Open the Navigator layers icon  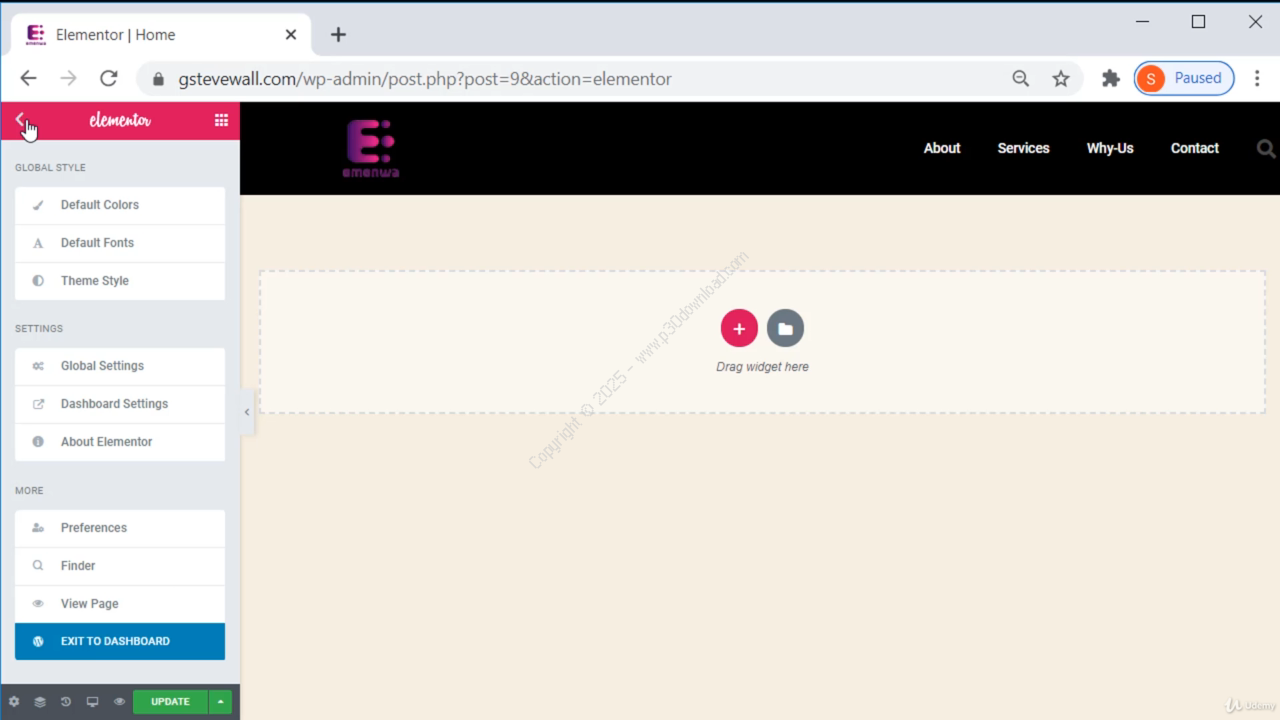click(x=40, y=702)
